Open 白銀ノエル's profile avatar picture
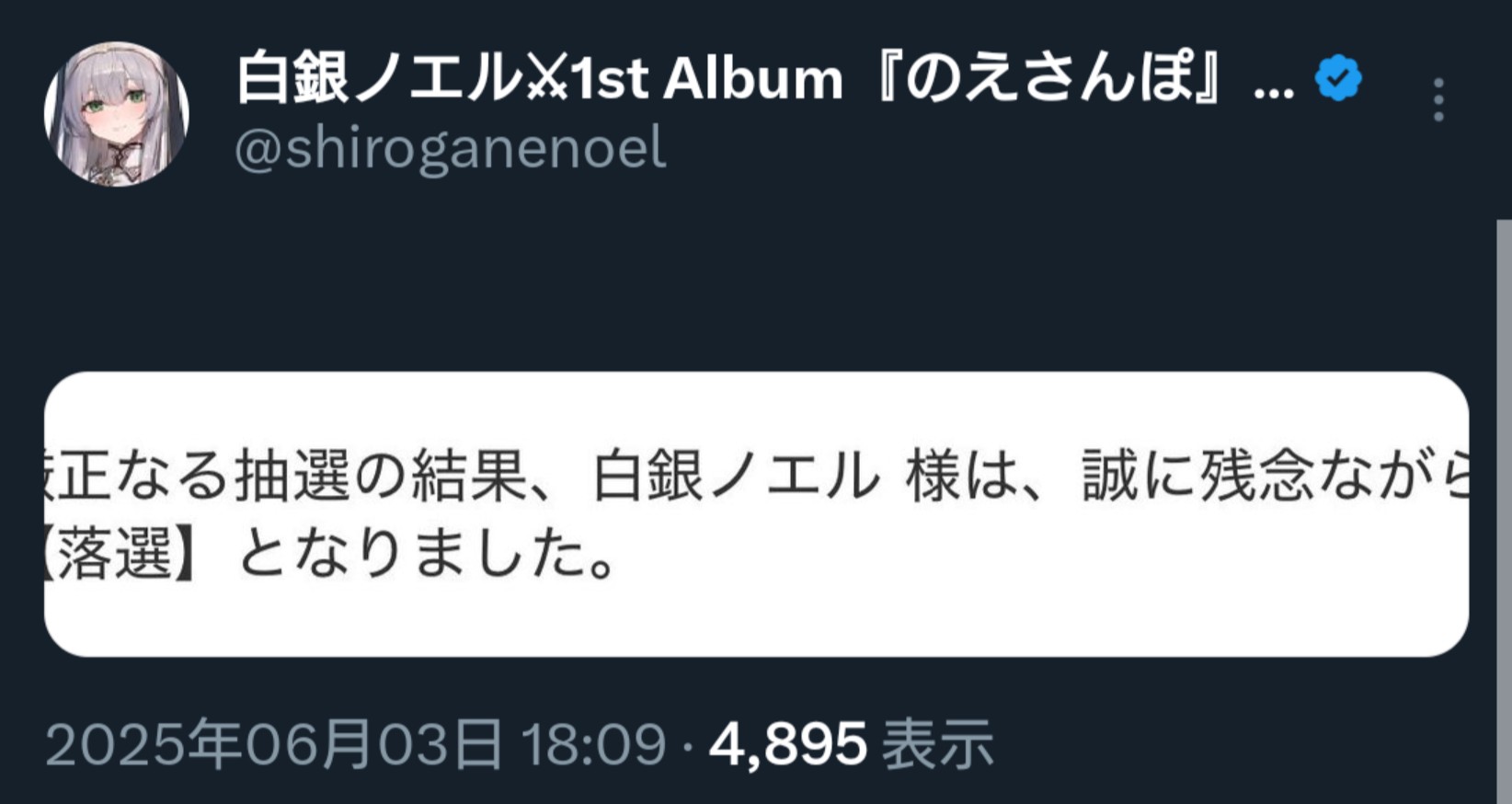The image size is (1512, 804). point(117,113)
